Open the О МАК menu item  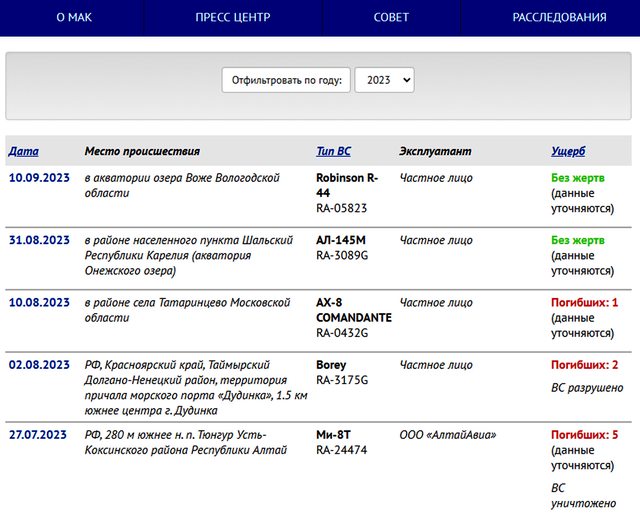pos(74,17)
